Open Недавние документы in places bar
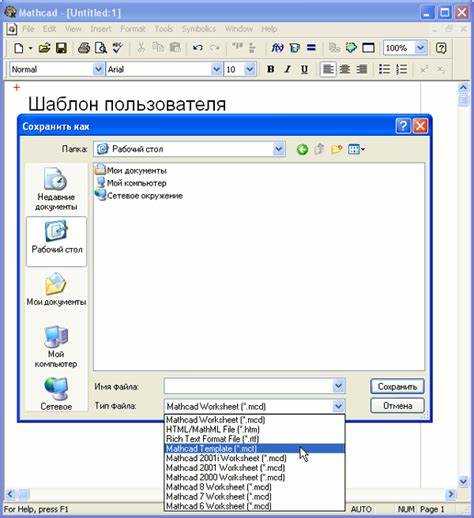474x518 pixels. pos(56,189)
